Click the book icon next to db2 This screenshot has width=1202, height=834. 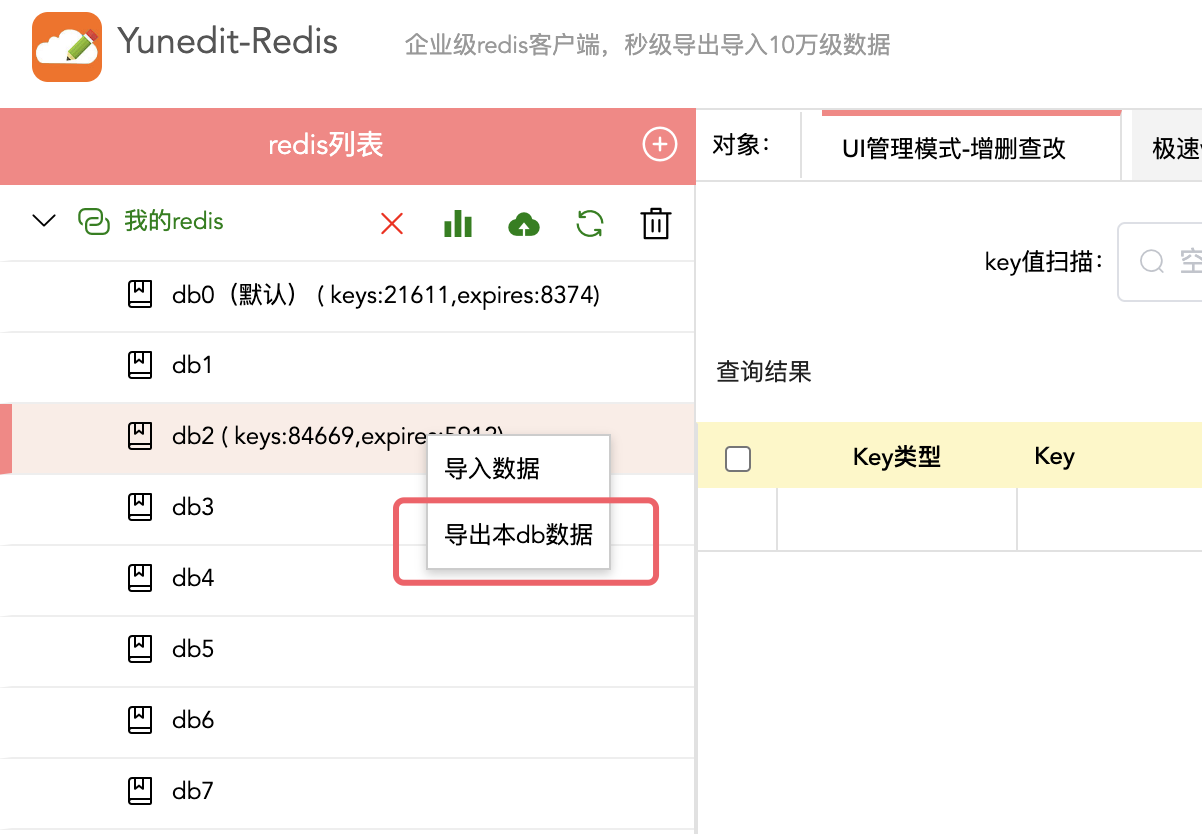pyautogui.click(x=140, y=436)
